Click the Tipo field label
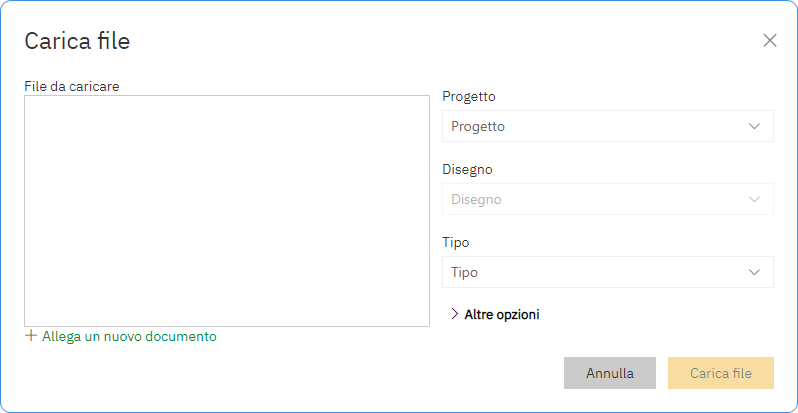 pyautogui.click(x=456, y=242)
